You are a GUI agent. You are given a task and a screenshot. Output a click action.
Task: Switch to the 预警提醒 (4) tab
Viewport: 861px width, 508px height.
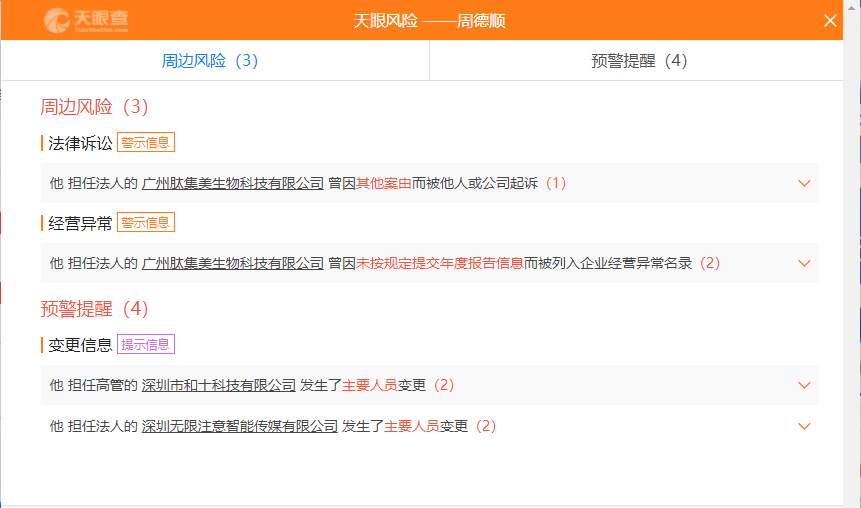[x=639, y=60]
